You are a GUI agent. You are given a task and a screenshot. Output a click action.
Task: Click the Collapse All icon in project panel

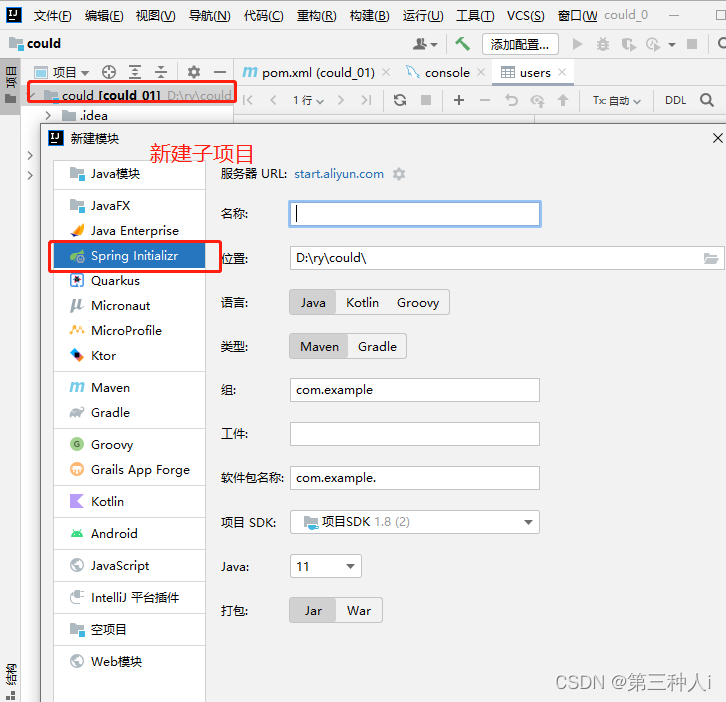coord(161,72)
